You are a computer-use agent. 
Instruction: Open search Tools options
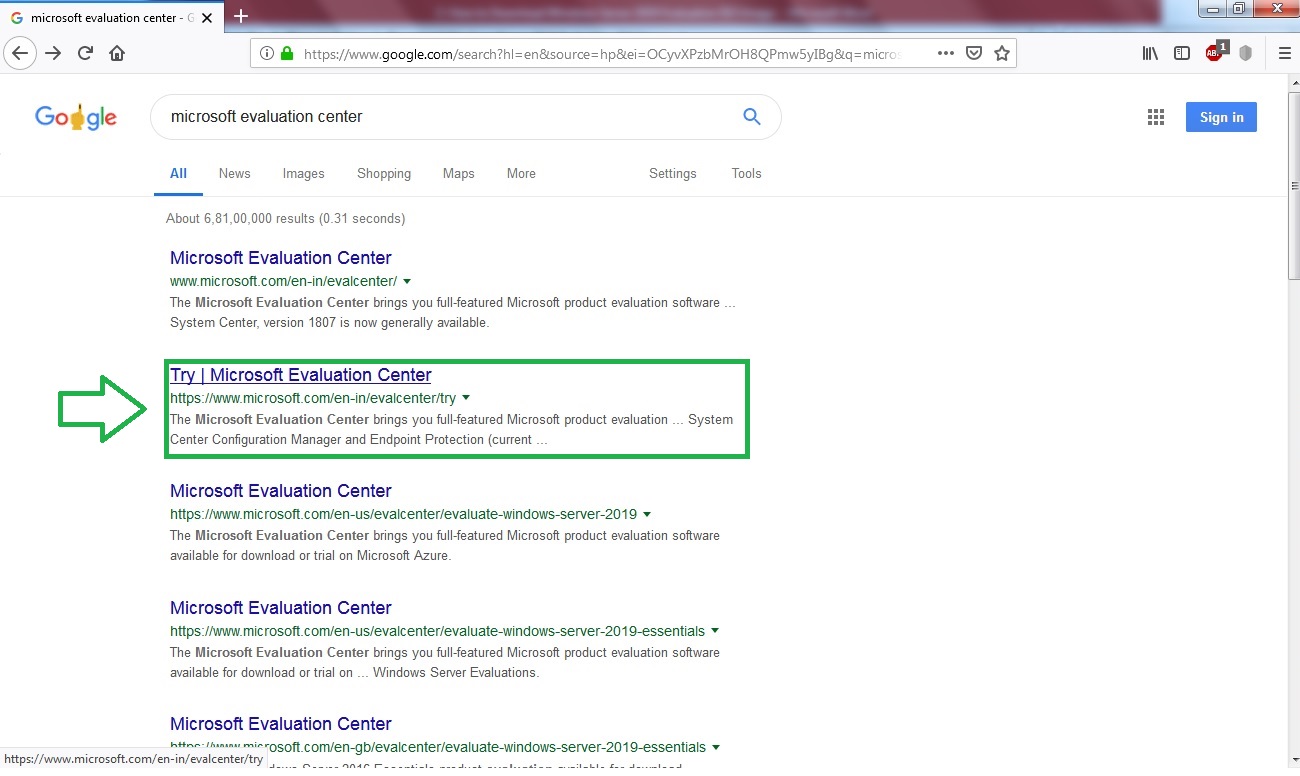coord(746,173)
